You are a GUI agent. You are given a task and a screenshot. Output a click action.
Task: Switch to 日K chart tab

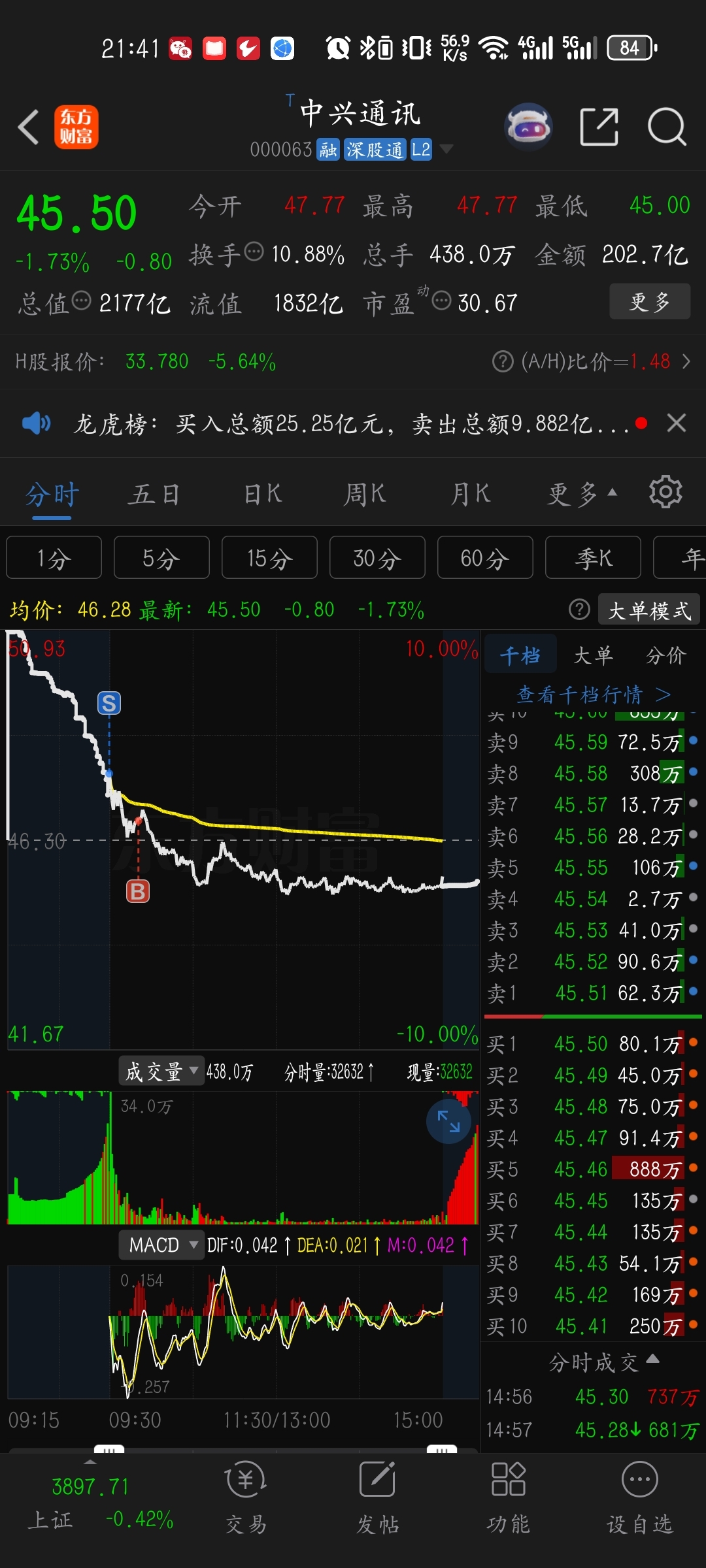pyautogui.click(x=263, y=495)
